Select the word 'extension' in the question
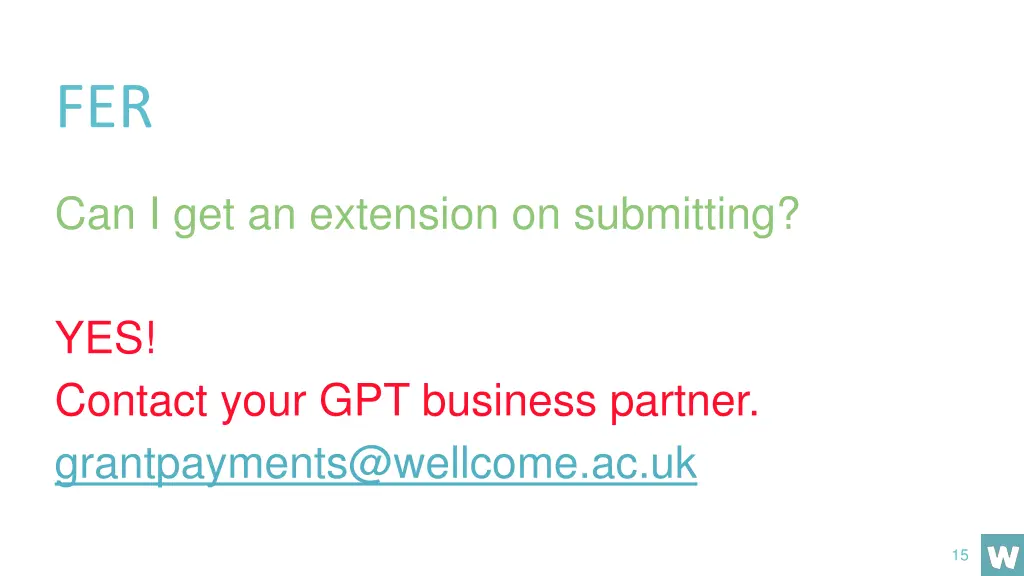 [x=404, y=214]
